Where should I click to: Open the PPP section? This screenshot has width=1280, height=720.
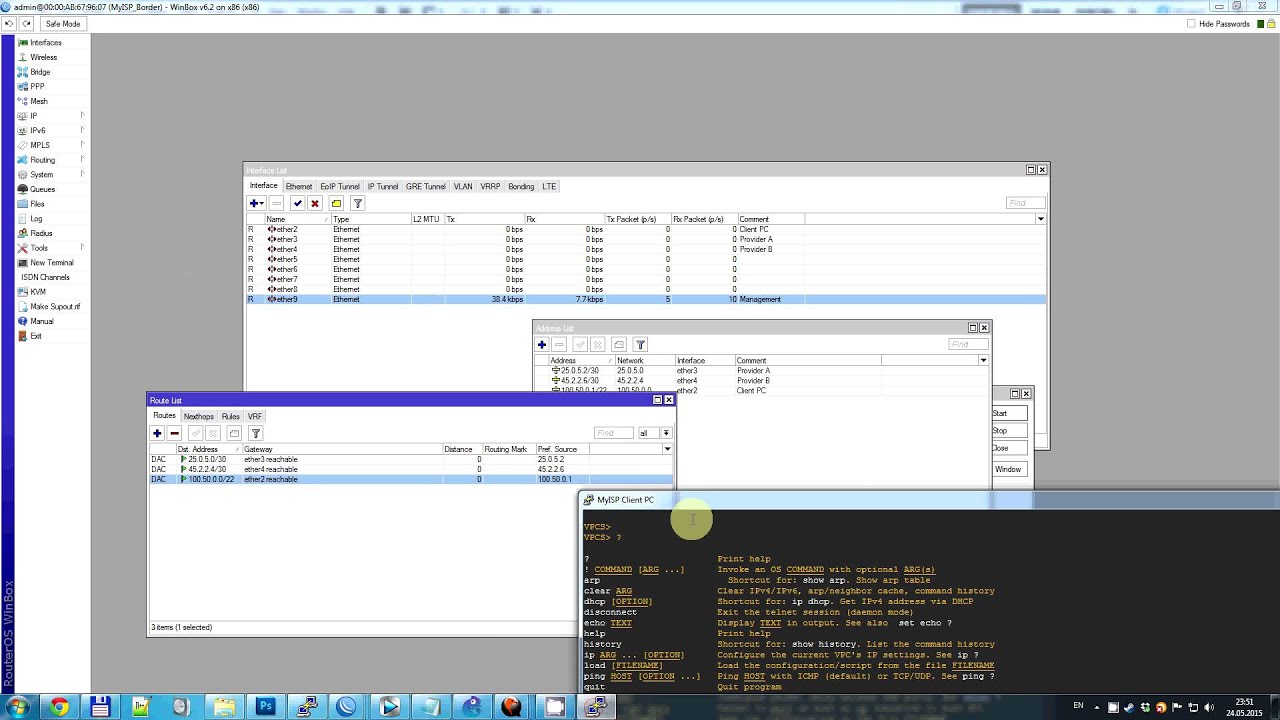[37, 86]
